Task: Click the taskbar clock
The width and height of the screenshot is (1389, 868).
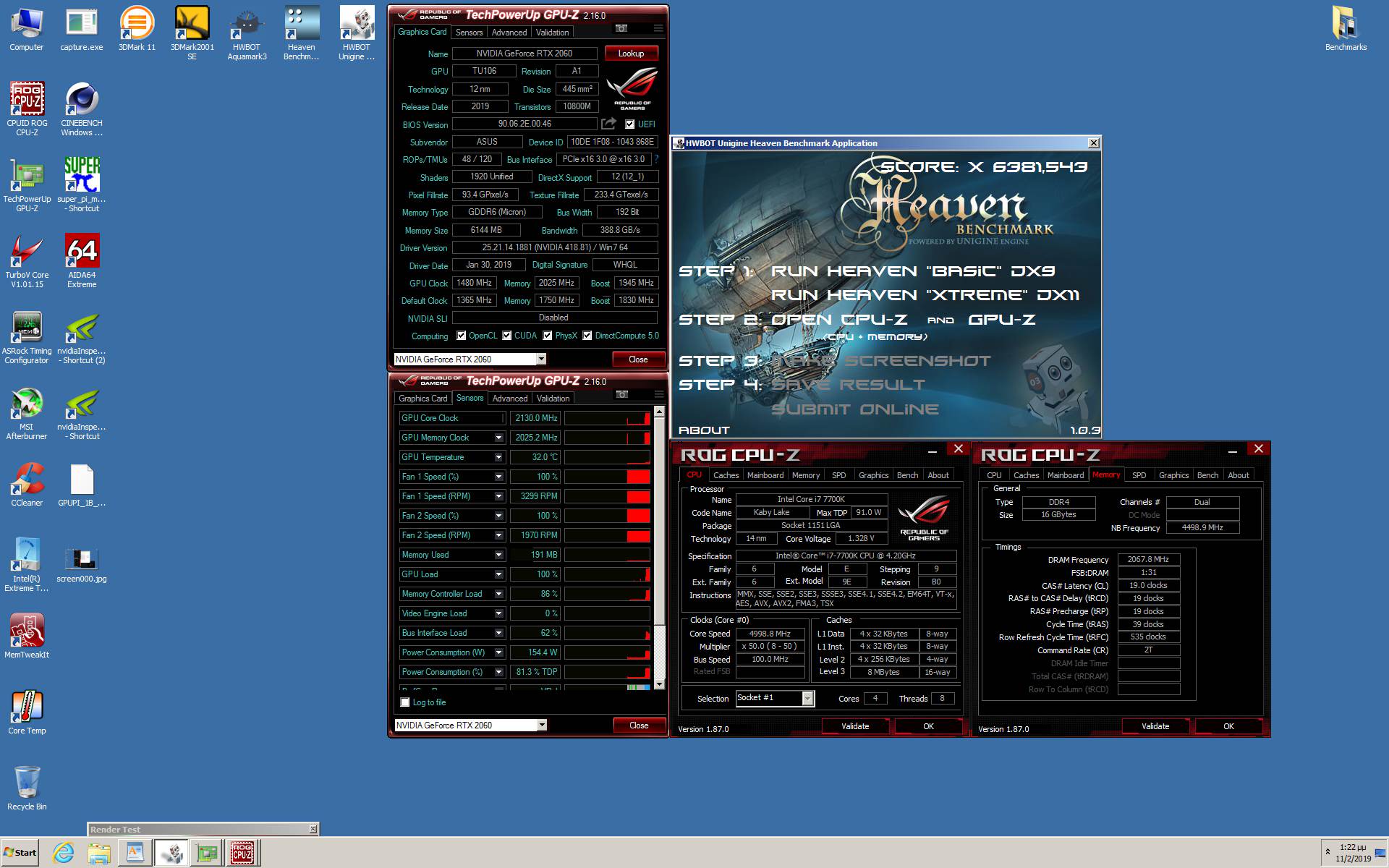Action: click(1353, 853)
